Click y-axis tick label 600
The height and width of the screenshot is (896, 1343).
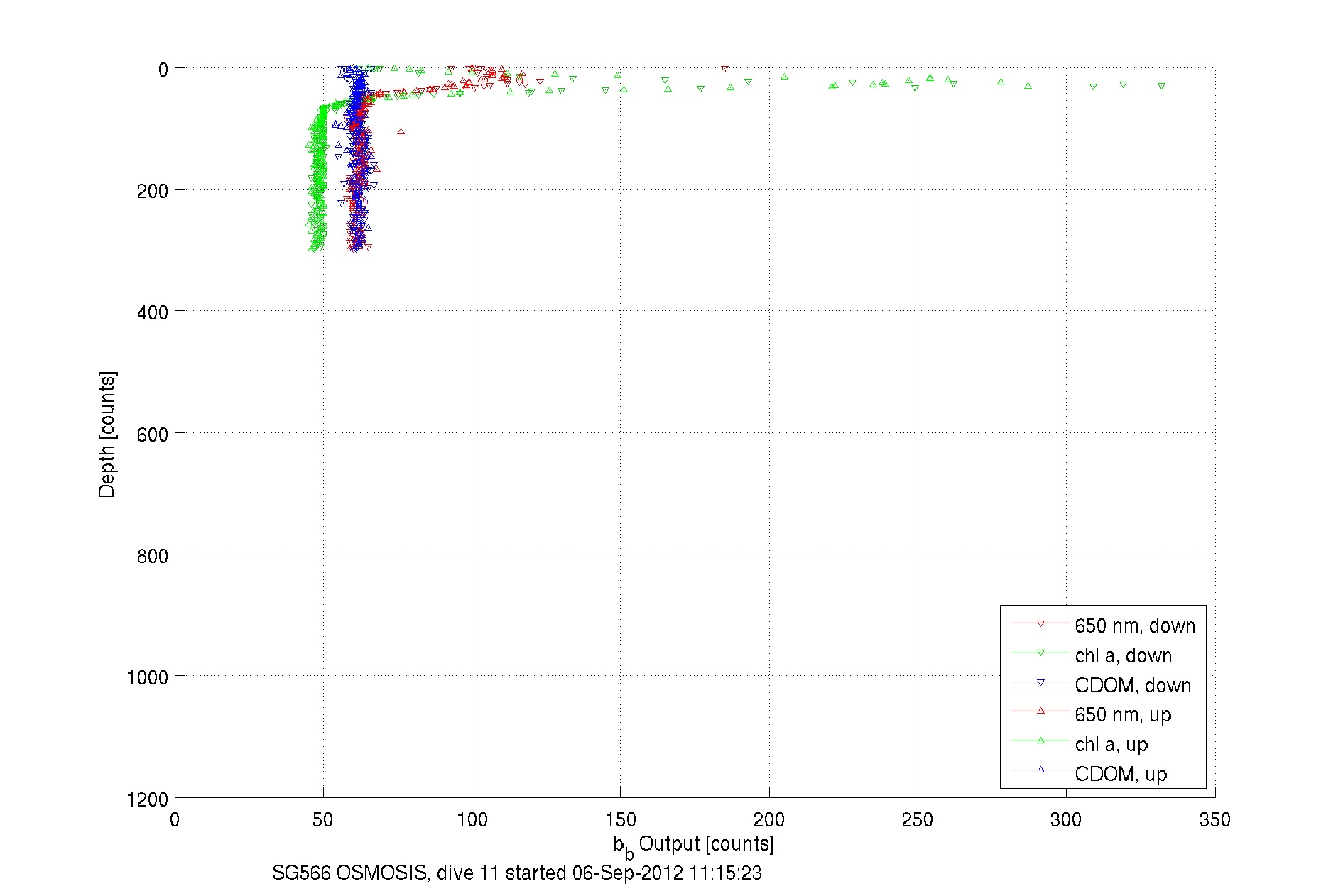[153, 434]
